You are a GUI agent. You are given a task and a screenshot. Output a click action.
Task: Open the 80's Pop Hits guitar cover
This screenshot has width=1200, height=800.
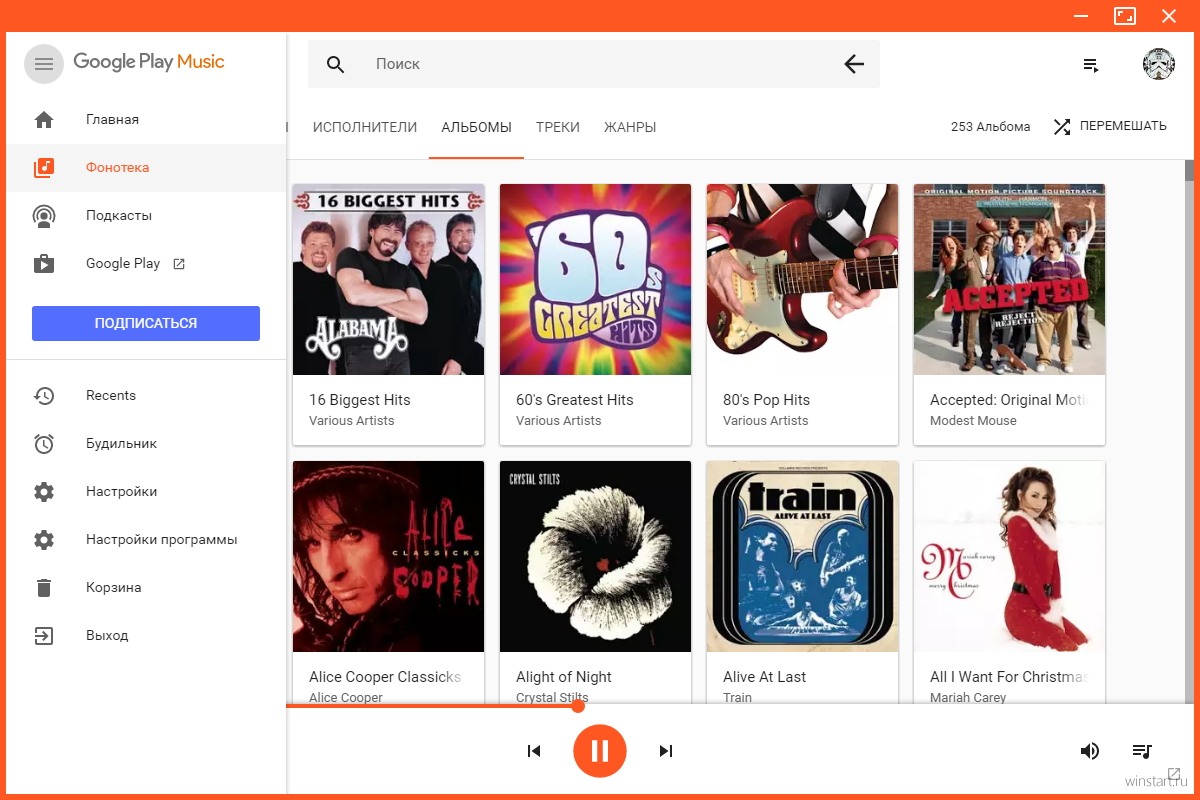pyautogui.click(x=802, y=279)
